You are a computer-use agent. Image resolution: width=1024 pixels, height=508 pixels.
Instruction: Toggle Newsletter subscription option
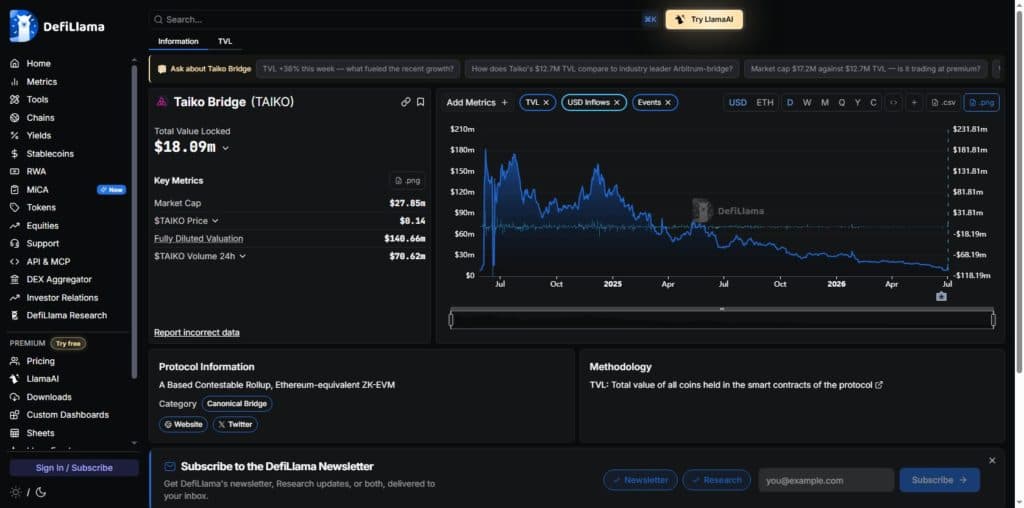point(640,480)
